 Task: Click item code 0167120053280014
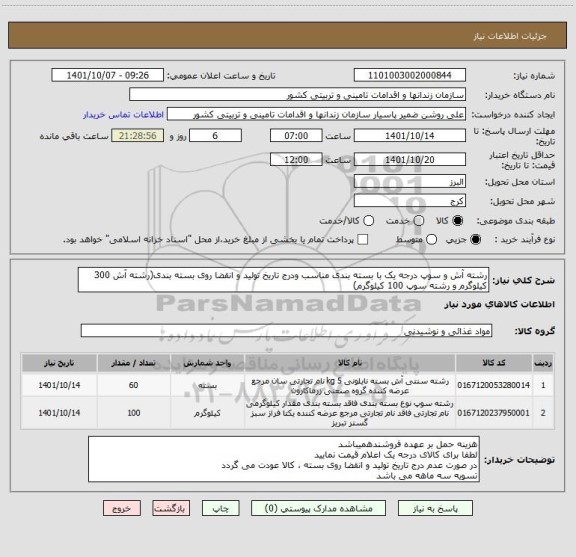(x=493, y=385)
